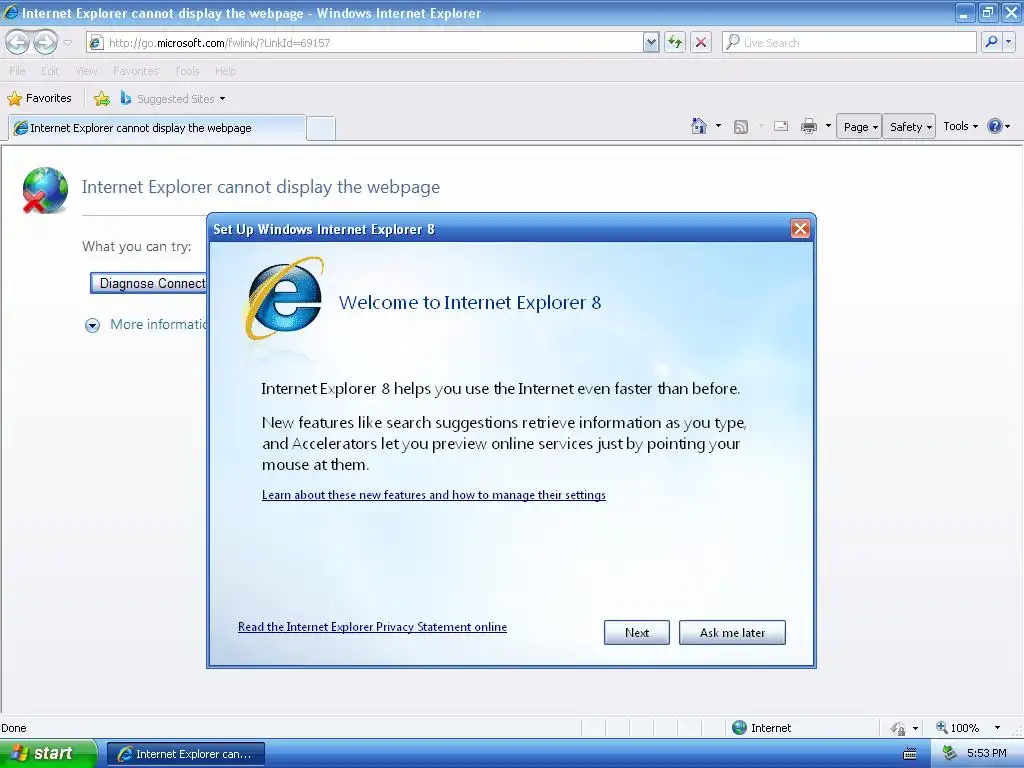Open the Safety command menu
This screenshot has height=768, width=1024.
910,127
